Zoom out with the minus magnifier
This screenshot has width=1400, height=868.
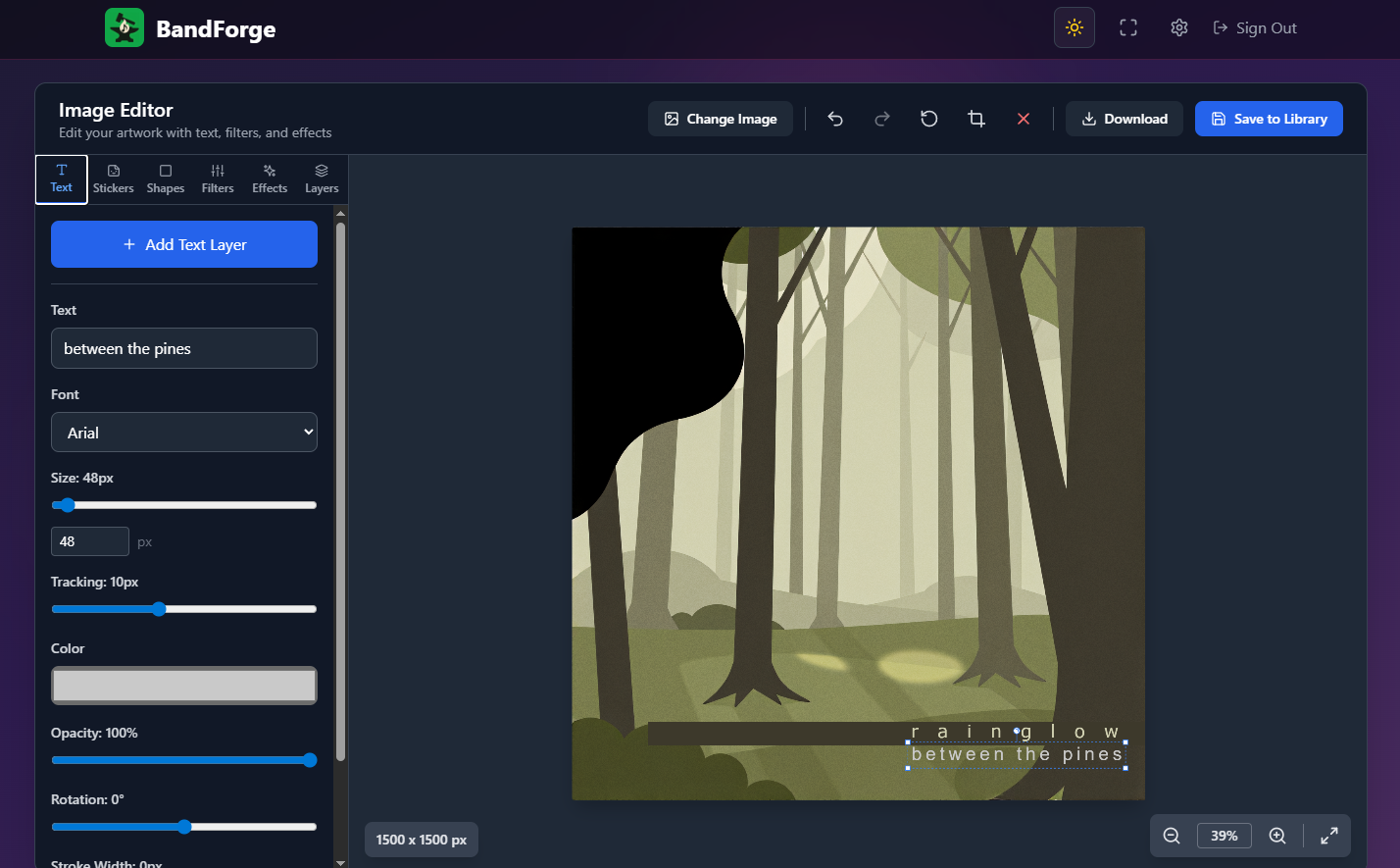click(1172, 836)
